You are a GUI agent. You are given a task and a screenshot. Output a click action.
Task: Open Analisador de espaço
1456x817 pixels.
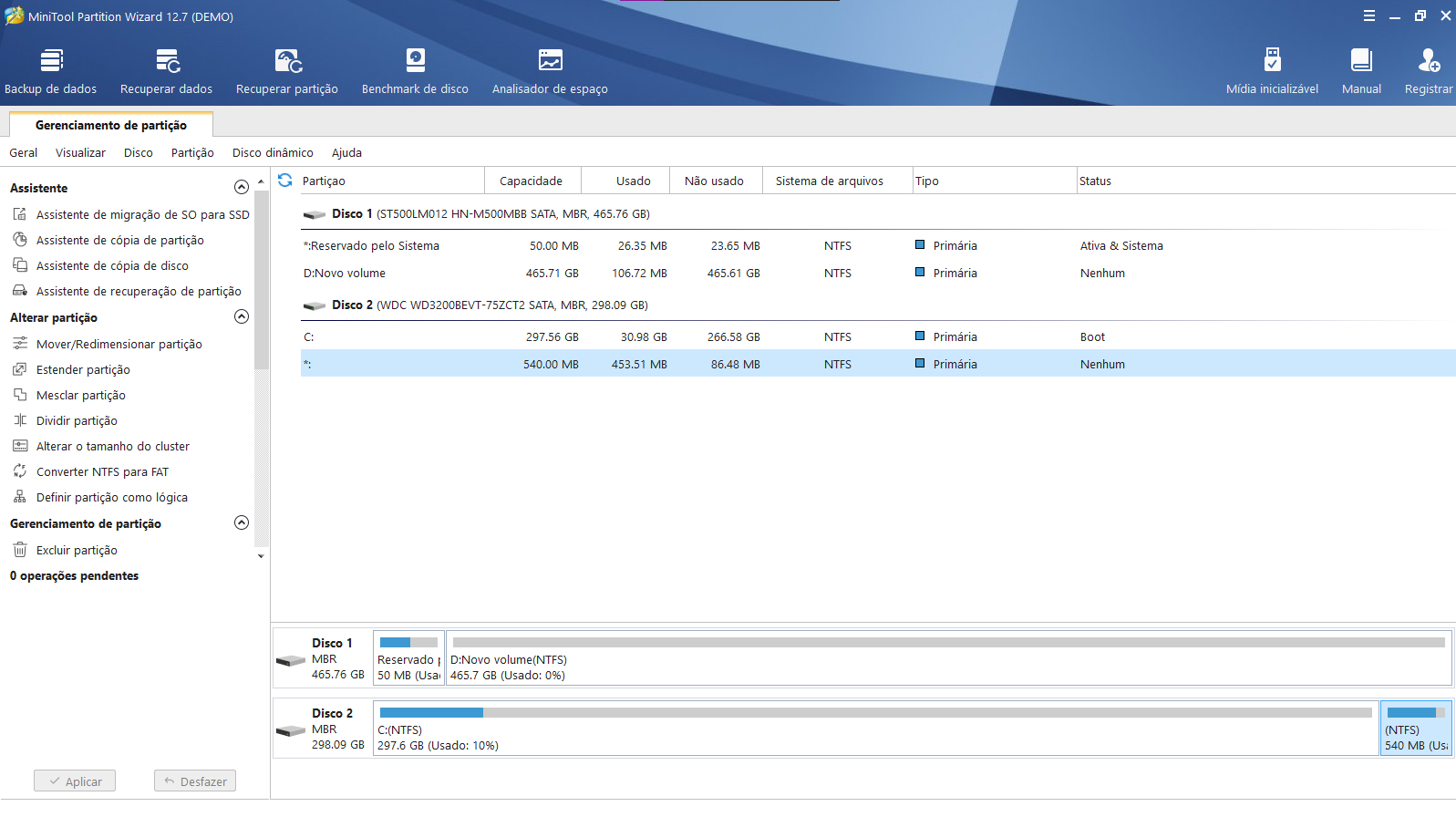coord(550,72)
